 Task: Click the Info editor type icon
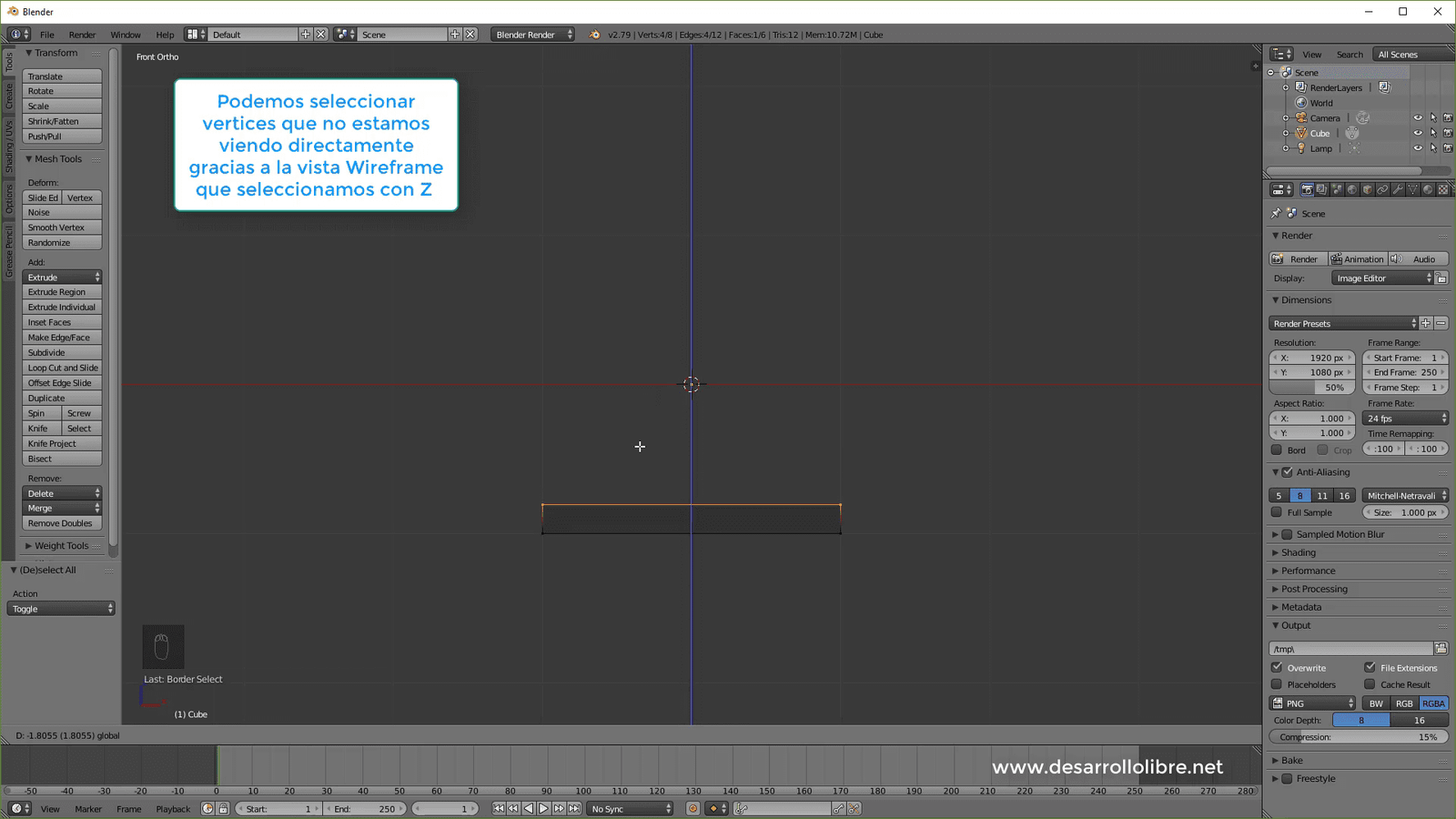click(19, 35)
